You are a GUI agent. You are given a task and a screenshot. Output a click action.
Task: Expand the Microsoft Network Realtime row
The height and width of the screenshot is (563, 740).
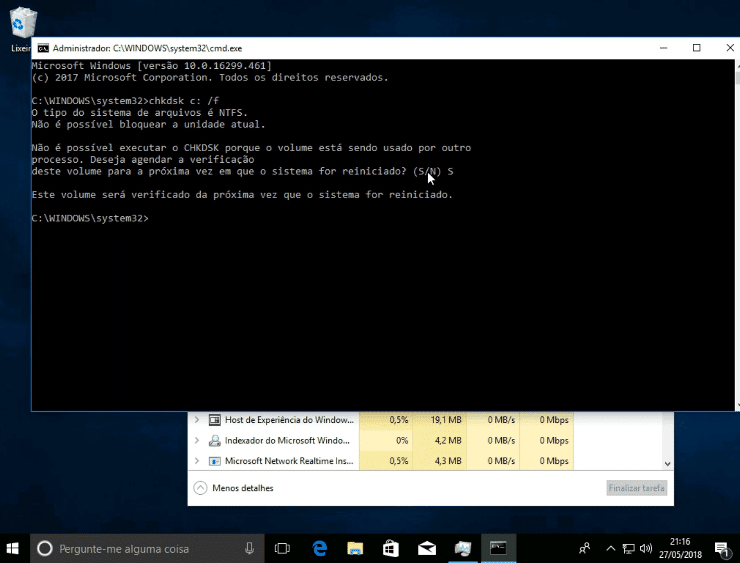[197, 461]
